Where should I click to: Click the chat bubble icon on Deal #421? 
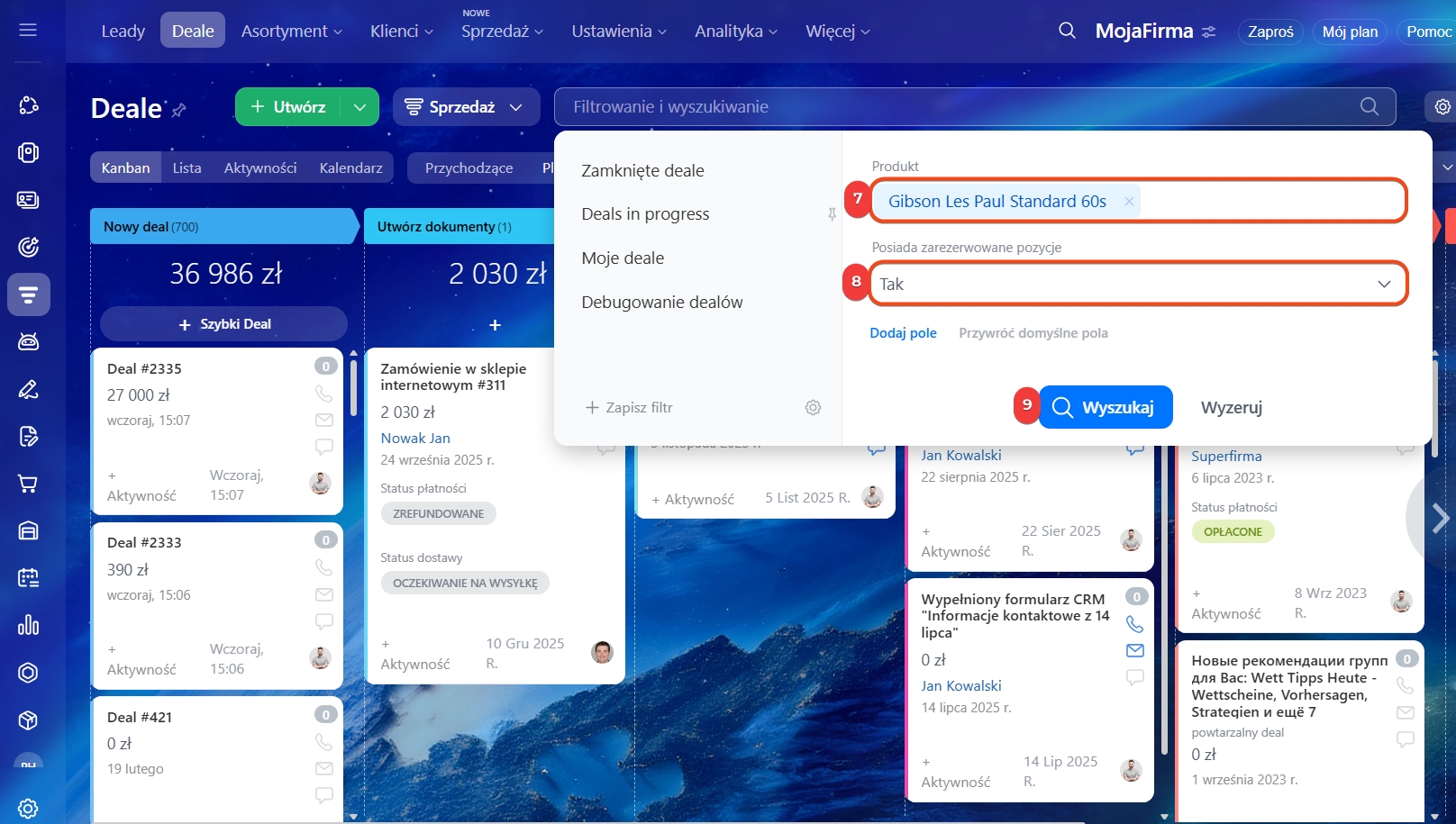point(324,795)
